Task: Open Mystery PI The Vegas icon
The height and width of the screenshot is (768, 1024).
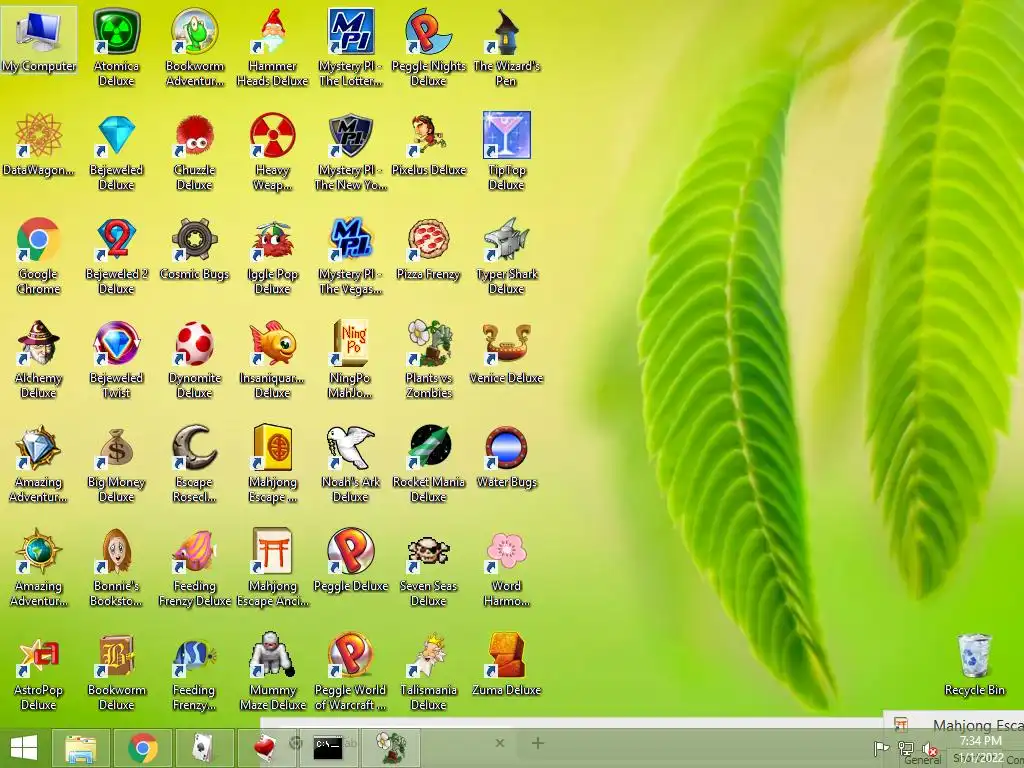Action: coord(351,255)
